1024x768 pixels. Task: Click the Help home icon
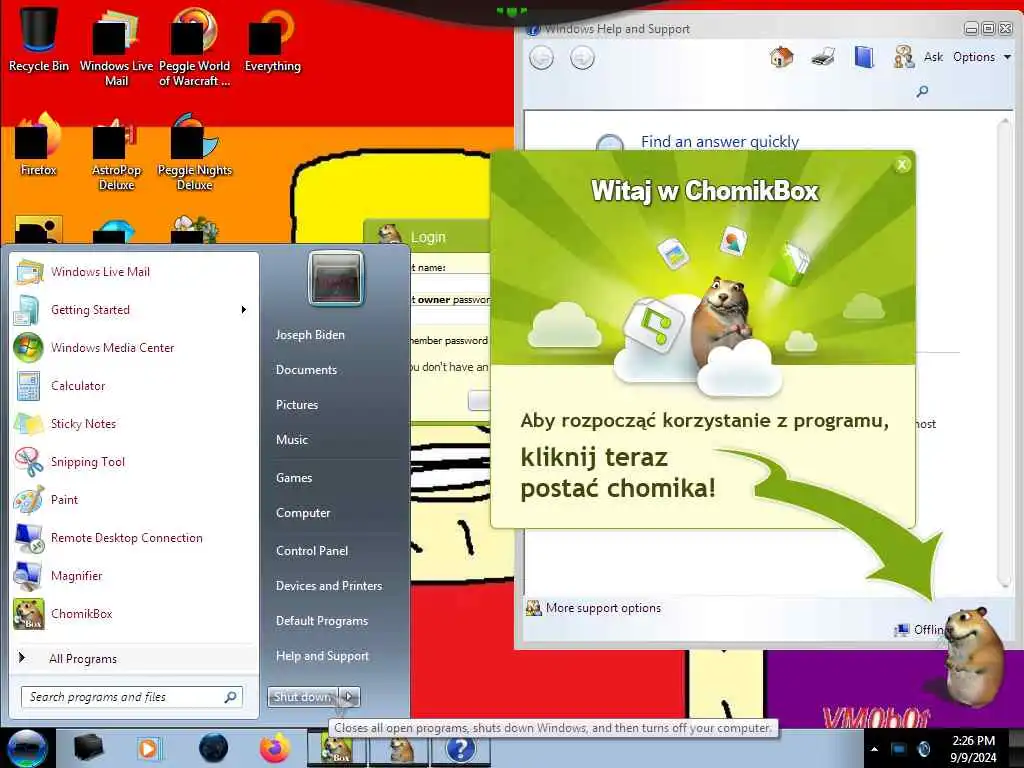781,57
